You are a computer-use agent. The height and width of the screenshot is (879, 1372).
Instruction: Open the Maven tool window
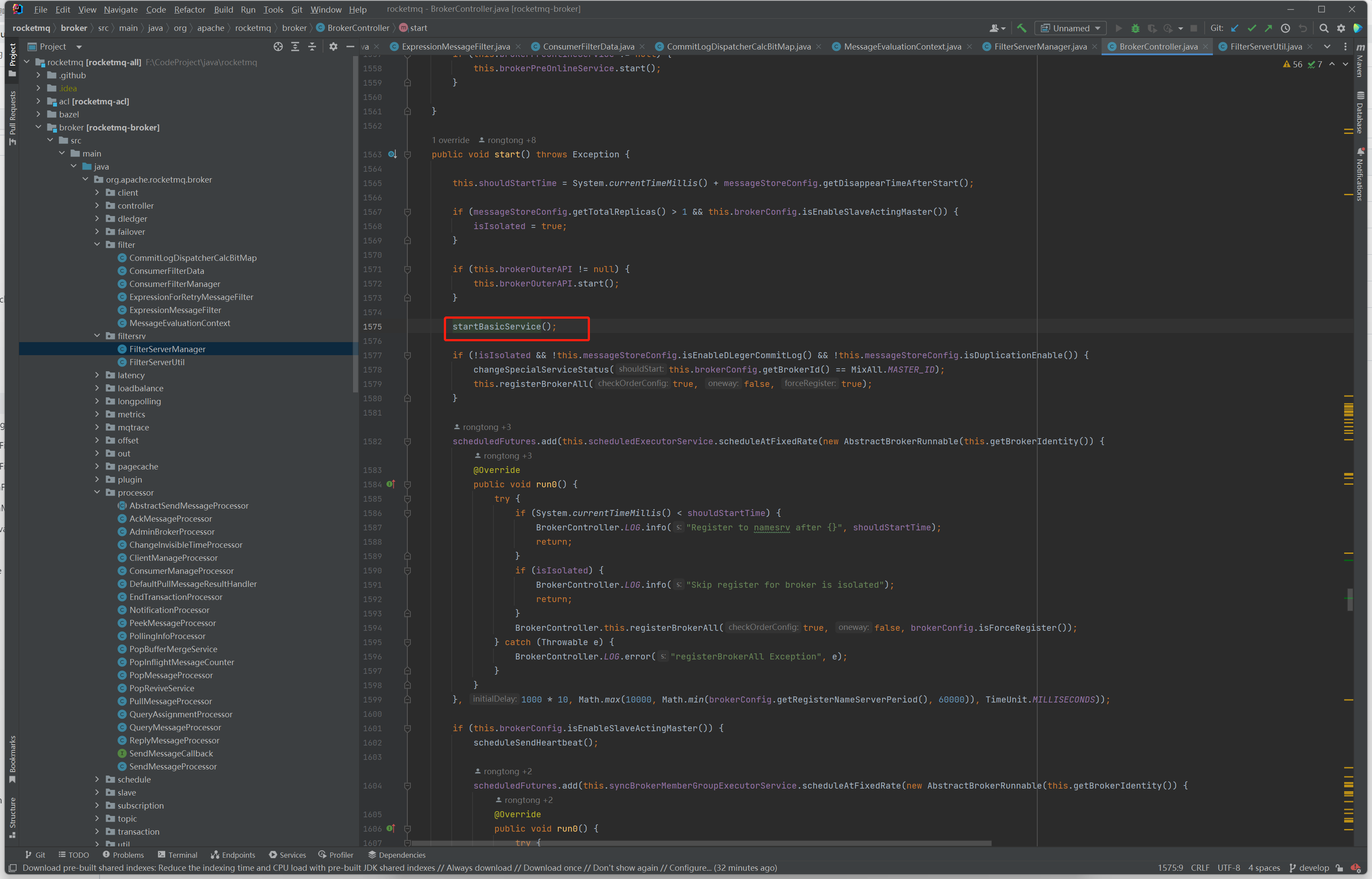(1361, 61)
